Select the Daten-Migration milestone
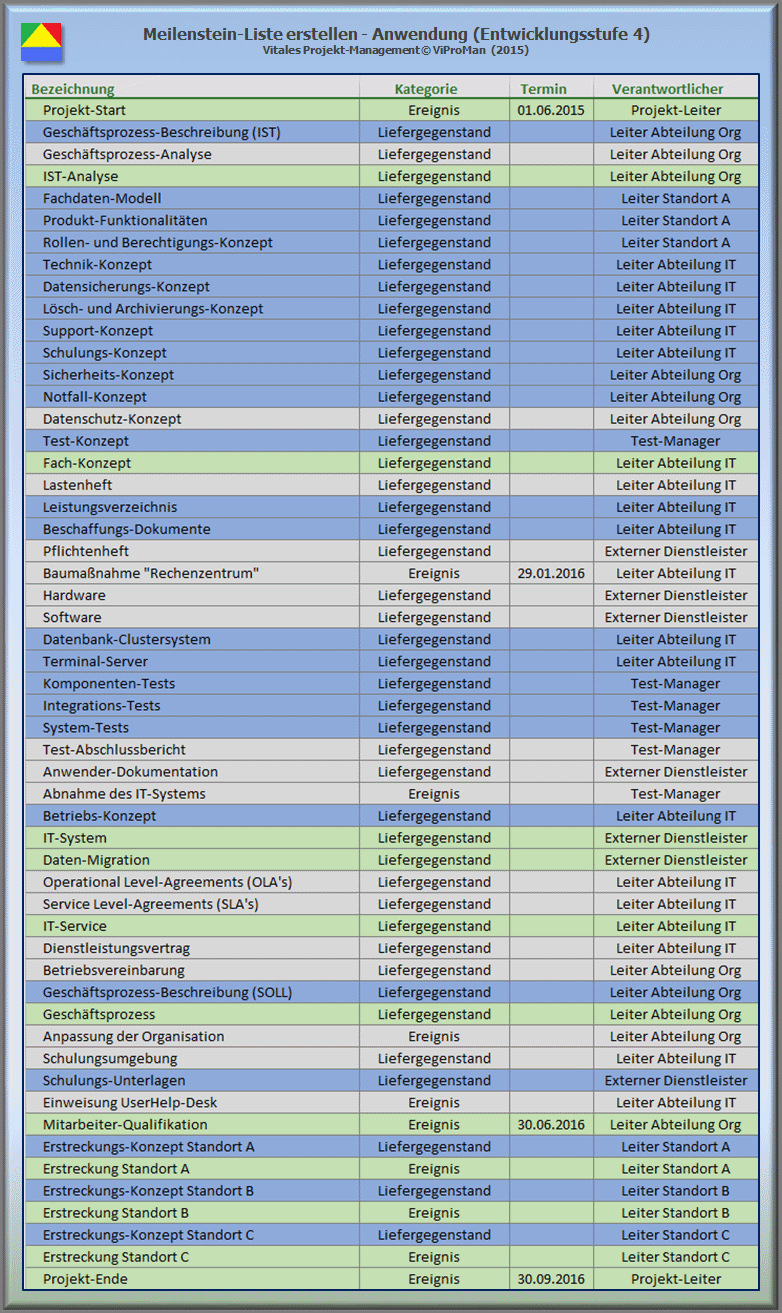782x1313 pixels. click(x=96, y=860)
